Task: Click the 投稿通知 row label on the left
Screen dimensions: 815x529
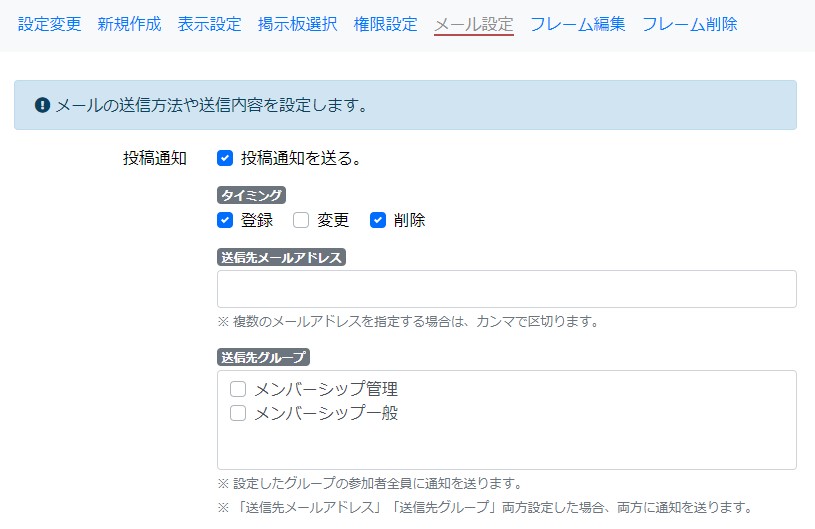Action: 155,158
